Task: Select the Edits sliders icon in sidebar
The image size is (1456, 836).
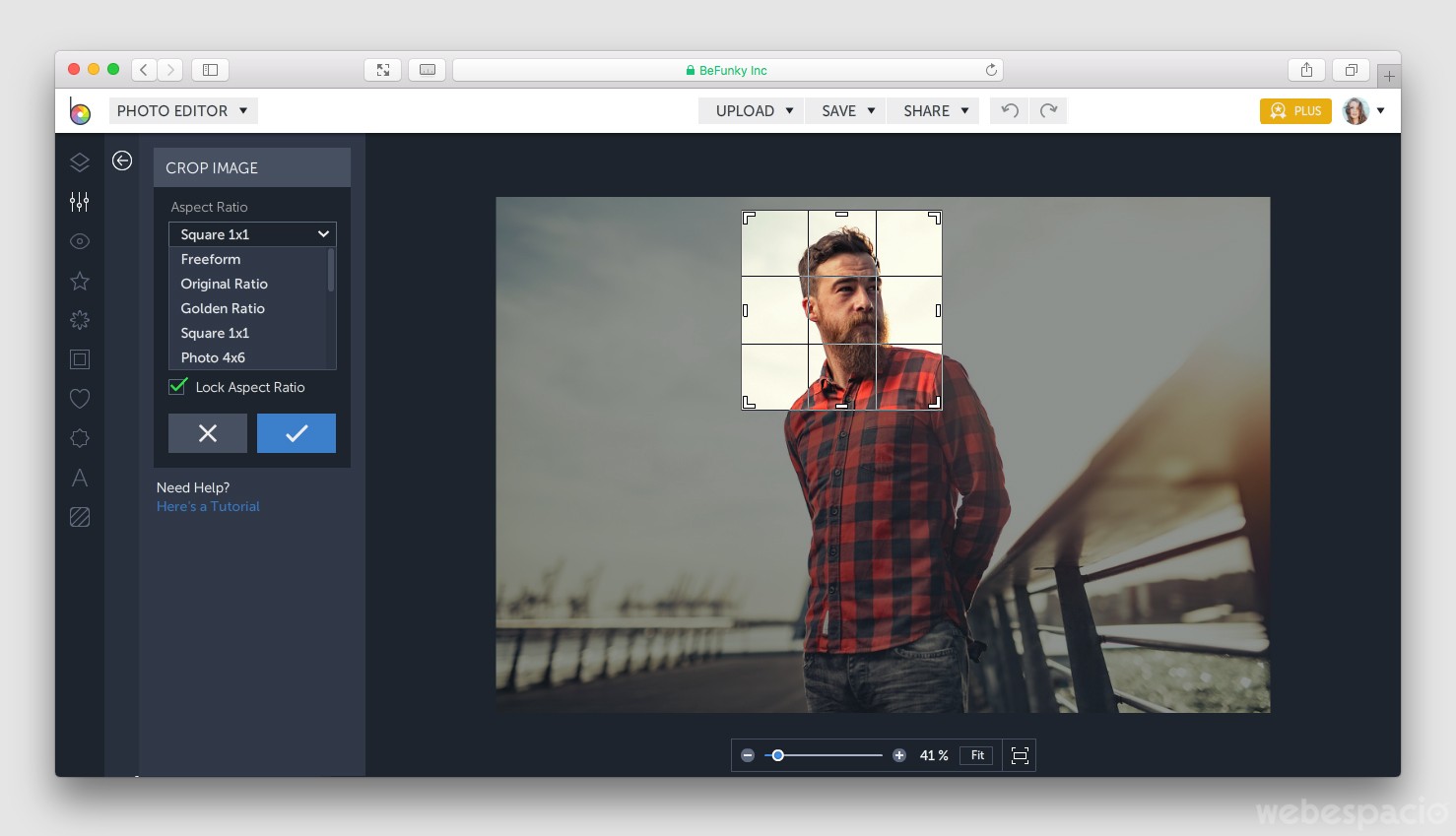Action: [79, 201]
